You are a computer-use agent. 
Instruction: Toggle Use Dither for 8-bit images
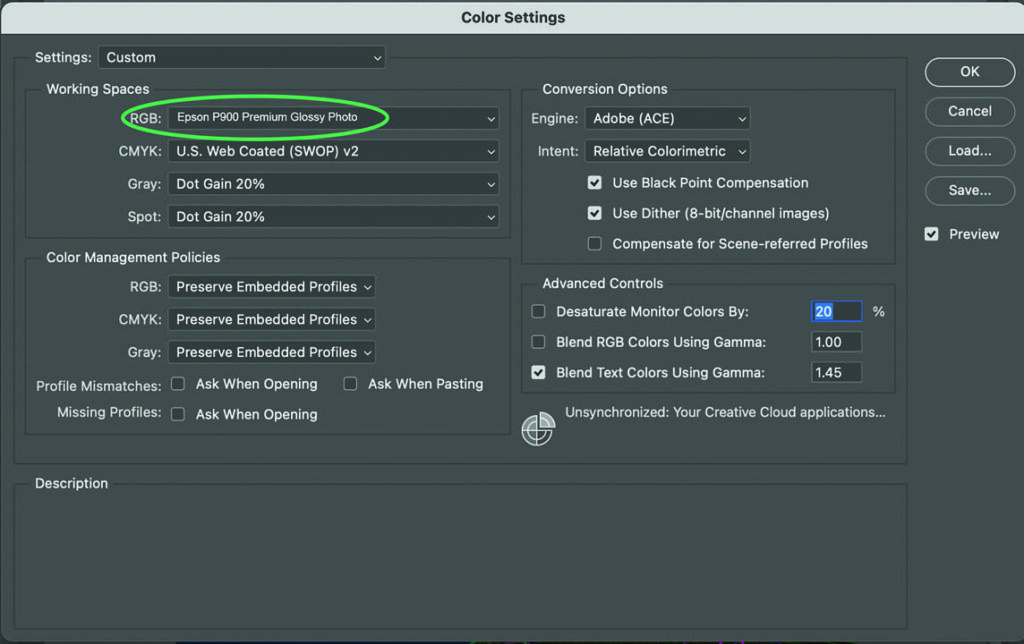pyautogui.click(x=595, y=213)
